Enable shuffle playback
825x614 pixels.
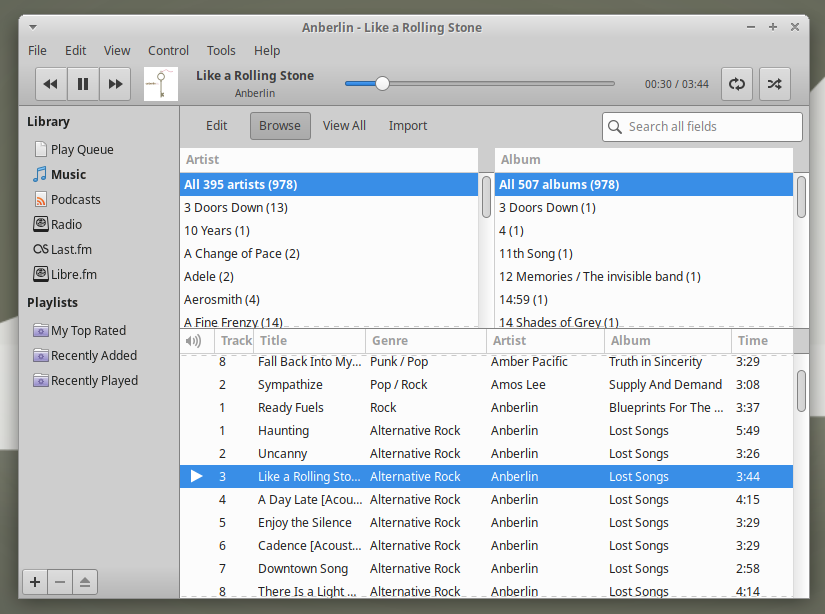(x=774, y=84)
